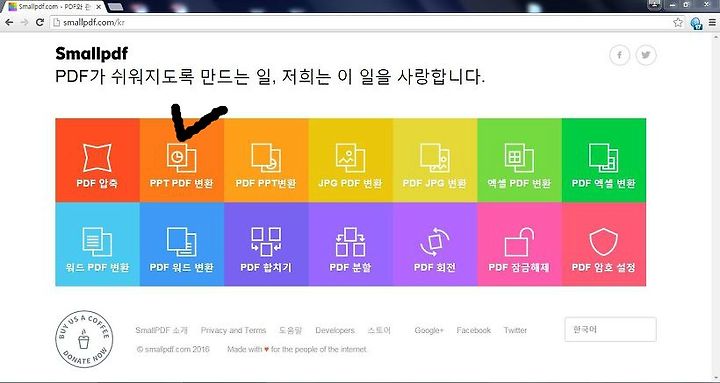Open the PDF 엑셀 변환 tool icon
Image resolution: width=720 pixels, height=383 pixels.
pos(603,158)
